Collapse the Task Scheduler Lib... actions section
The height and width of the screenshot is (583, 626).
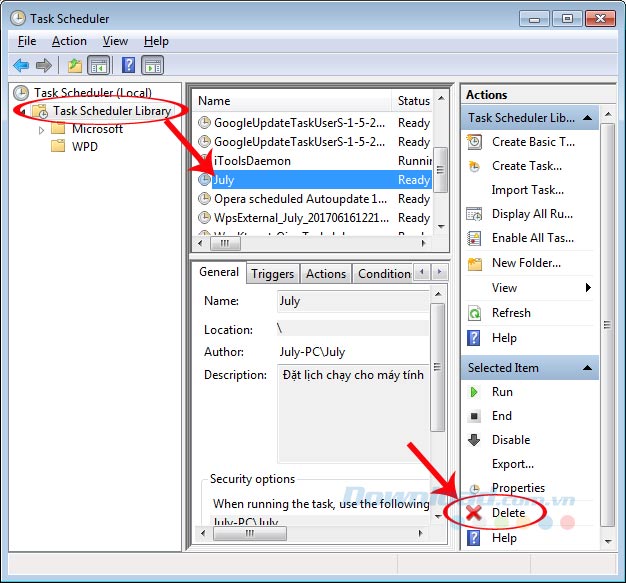(587, 118)
